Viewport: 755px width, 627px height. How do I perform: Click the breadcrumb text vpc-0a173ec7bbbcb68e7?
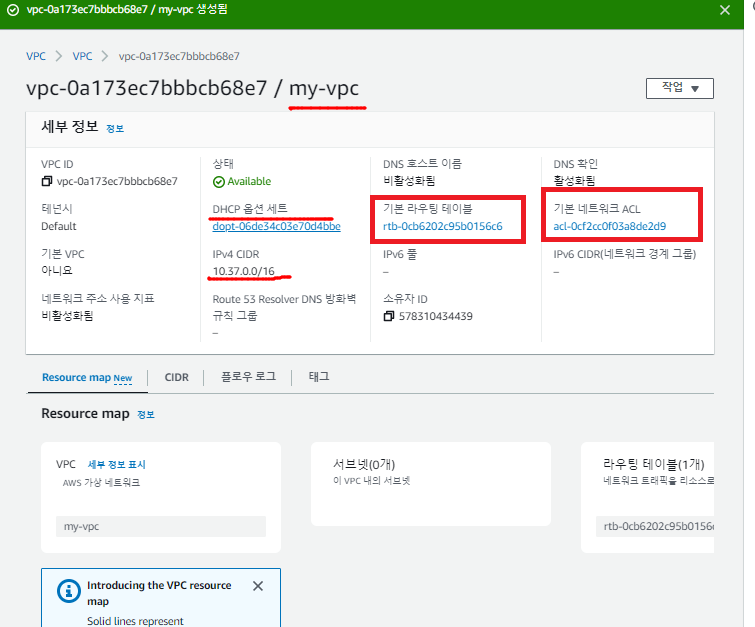(x=179, y=56)
